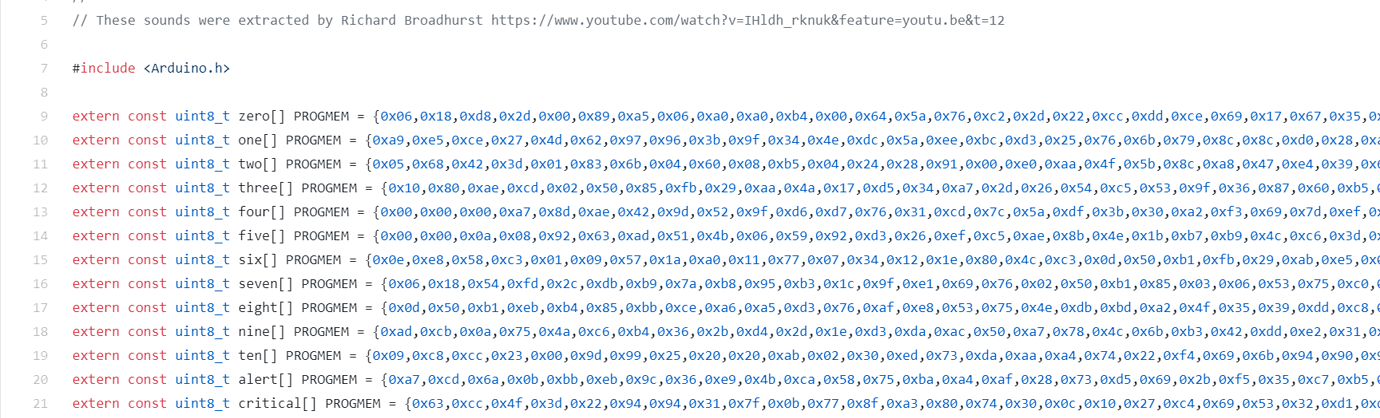Image resolution: width=1380 pixels, height=418 pixels.
Task: Click line number 9
Action: point(43,116)
